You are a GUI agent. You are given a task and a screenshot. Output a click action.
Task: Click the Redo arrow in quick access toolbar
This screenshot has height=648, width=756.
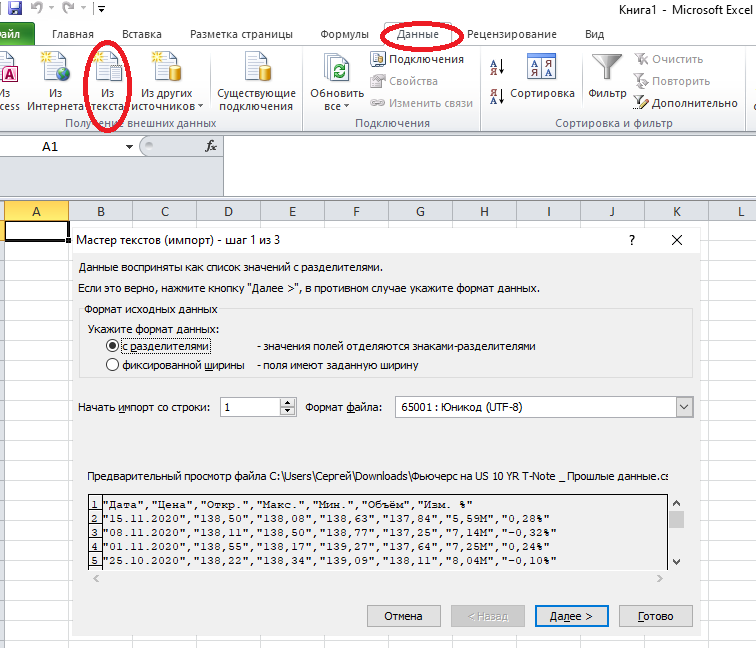[x=68, y=8]
